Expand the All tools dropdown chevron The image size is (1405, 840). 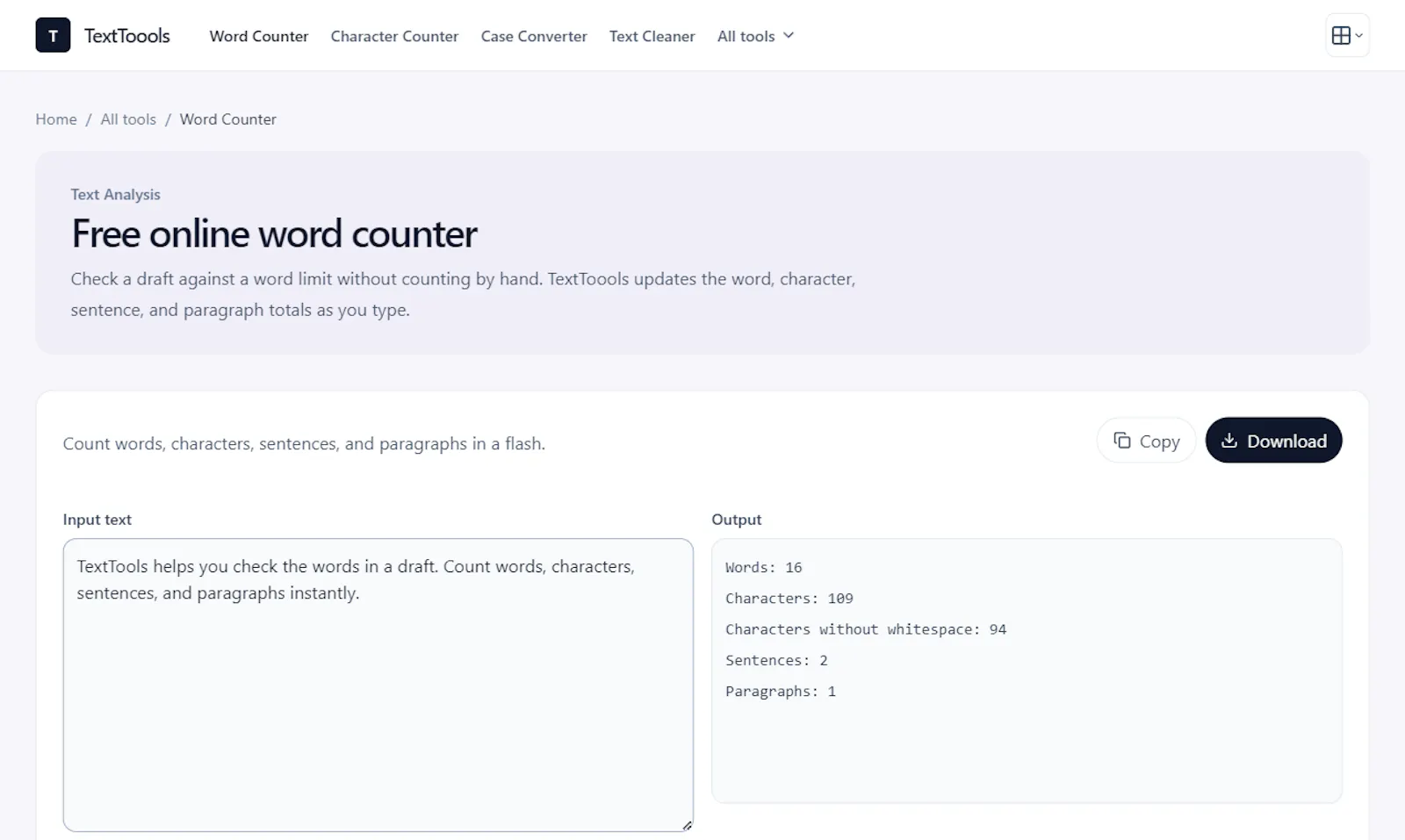[789, 36]
